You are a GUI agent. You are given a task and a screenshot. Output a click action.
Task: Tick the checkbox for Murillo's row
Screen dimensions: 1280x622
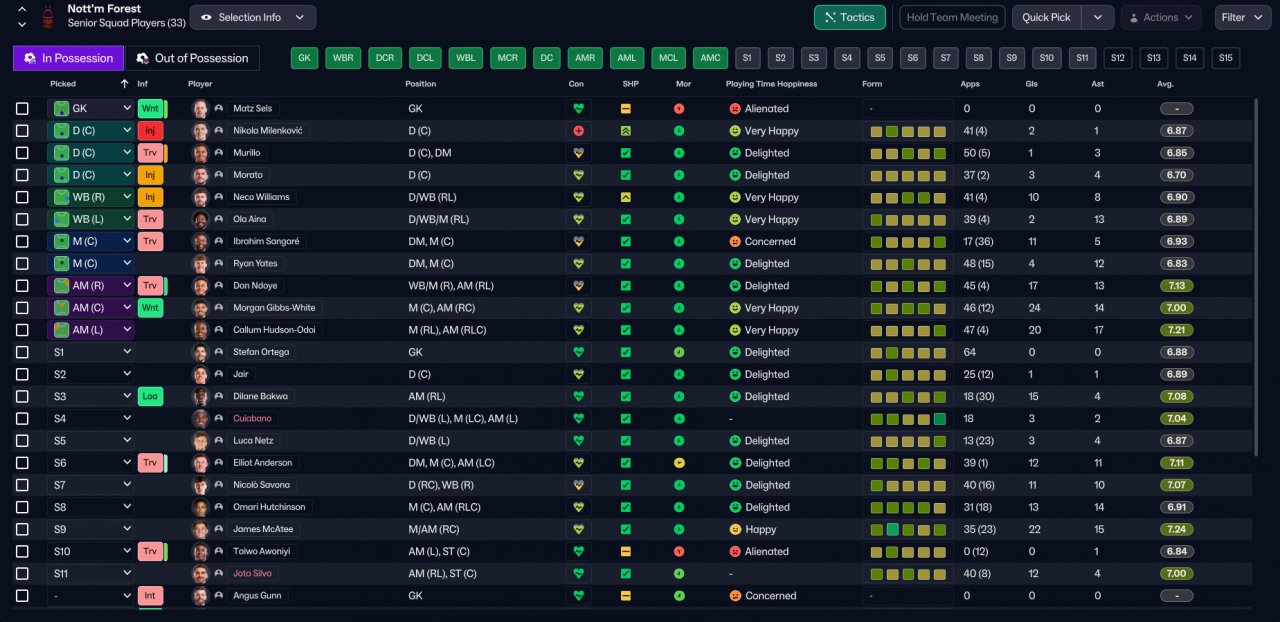[x=22, y=153]
